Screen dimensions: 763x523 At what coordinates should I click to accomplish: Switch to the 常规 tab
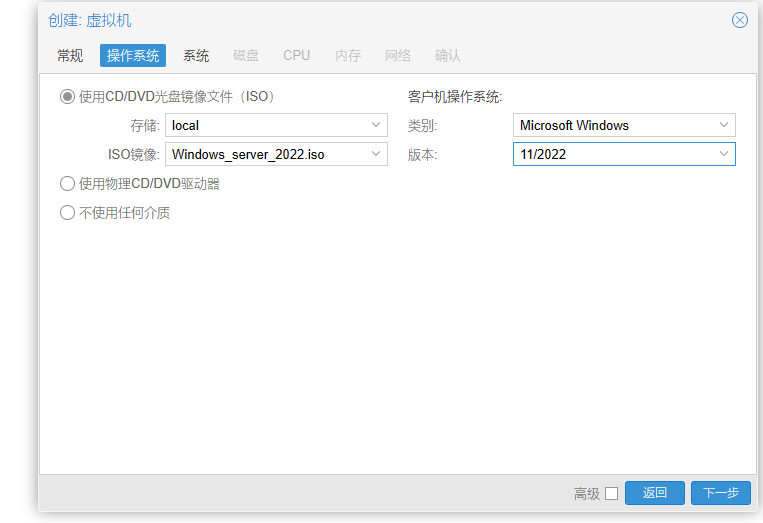click(x=70, y=55)
